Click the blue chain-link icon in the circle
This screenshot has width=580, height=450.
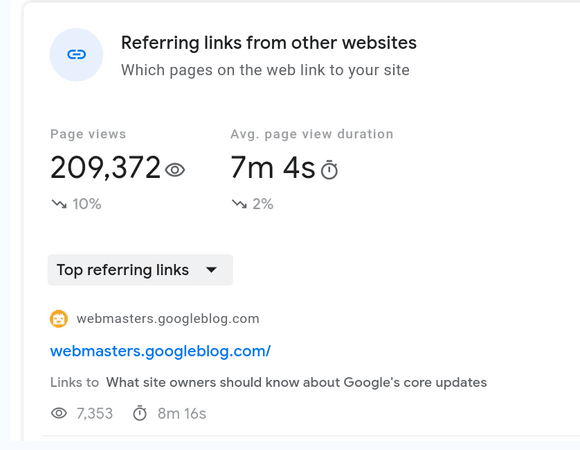tap(77, 55)
